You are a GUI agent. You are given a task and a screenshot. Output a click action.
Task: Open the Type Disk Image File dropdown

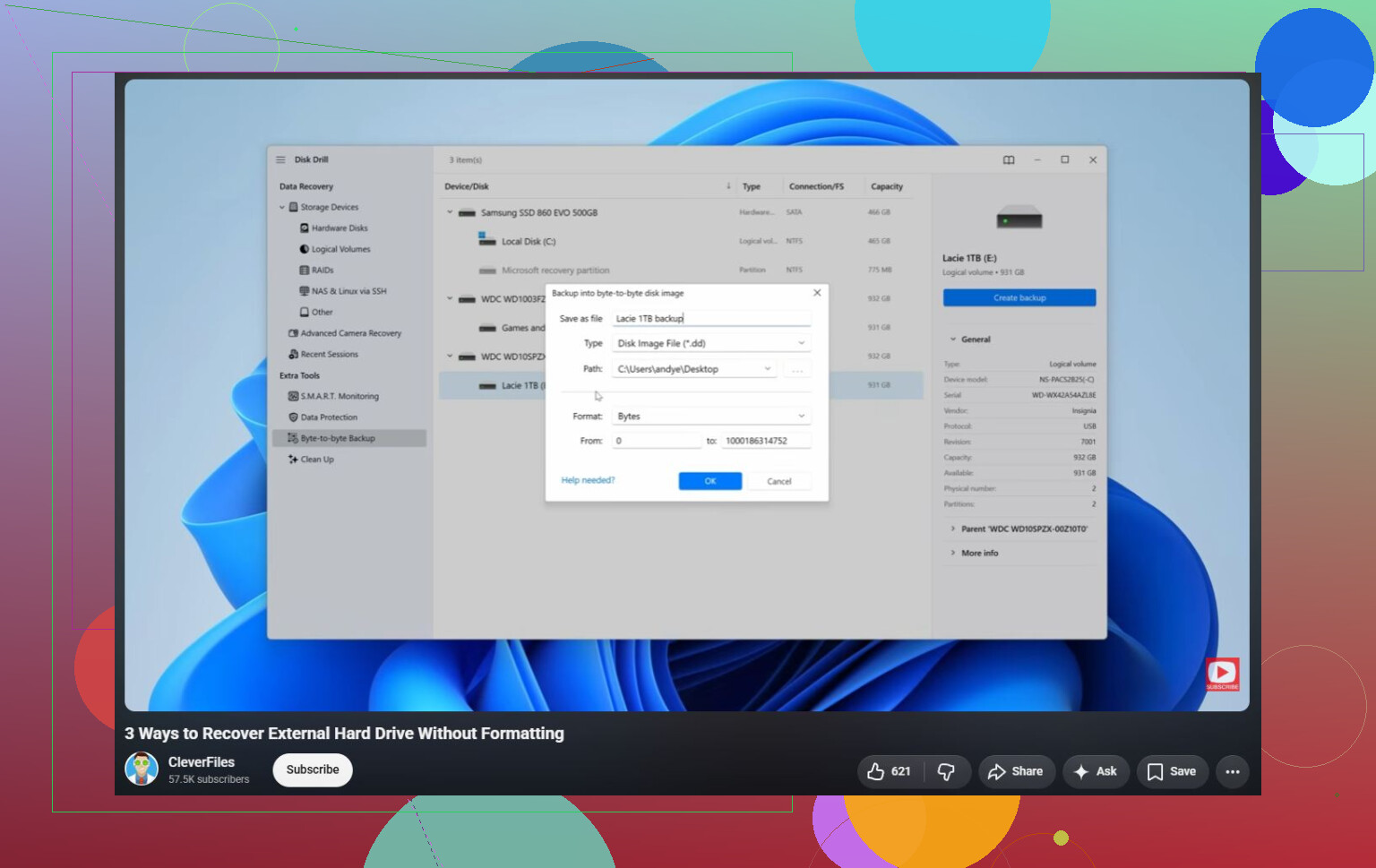711,343
